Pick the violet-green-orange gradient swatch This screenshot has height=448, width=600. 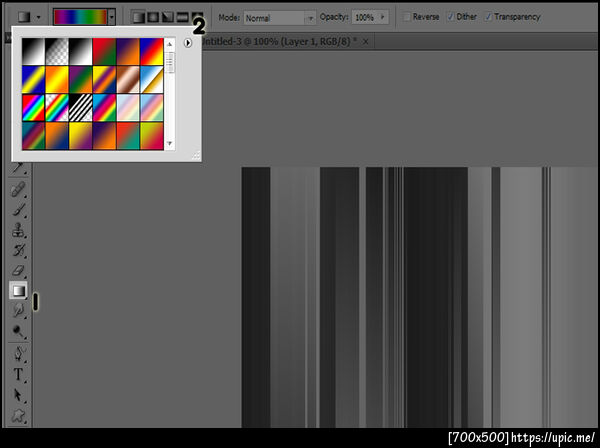point(80,80)
